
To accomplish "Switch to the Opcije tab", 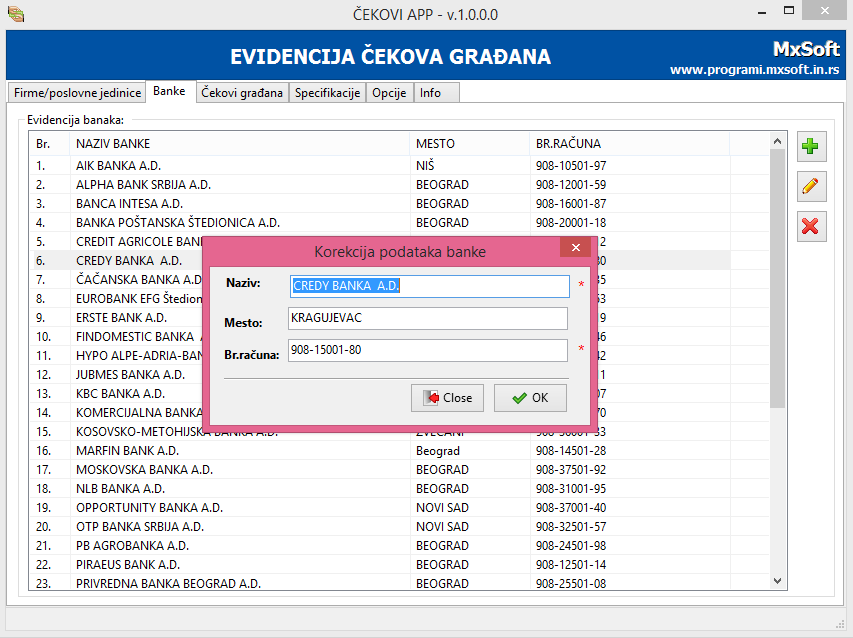I will 390,93.
